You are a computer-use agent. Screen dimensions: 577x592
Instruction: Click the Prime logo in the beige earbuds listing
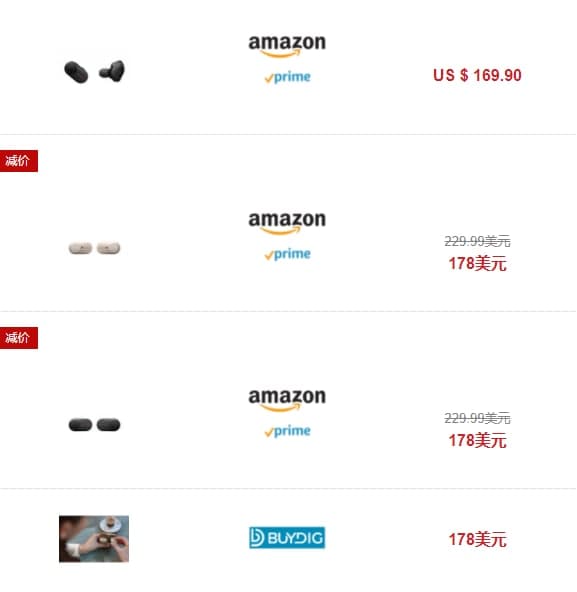(287, 254)
